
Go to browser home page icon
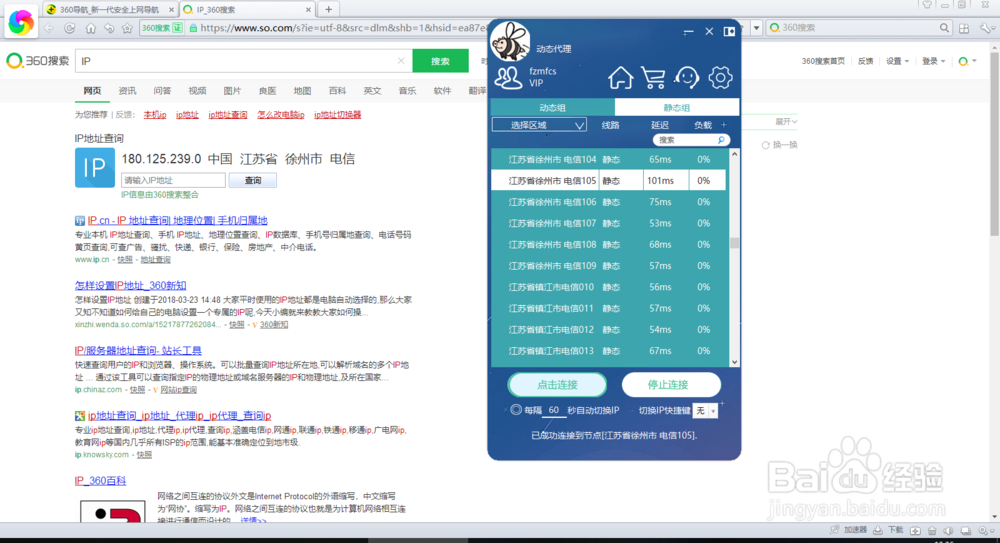[x=91, y=28]
